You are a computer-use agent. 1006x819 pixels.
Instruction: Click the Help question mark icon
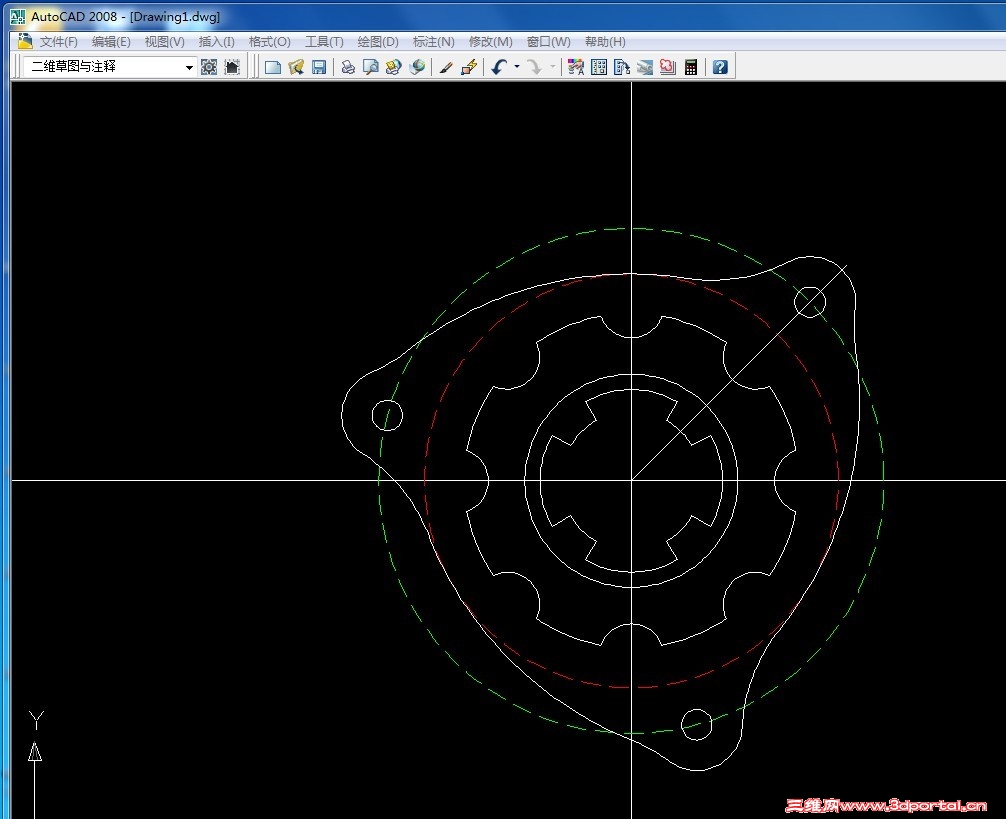pos(720,67)
